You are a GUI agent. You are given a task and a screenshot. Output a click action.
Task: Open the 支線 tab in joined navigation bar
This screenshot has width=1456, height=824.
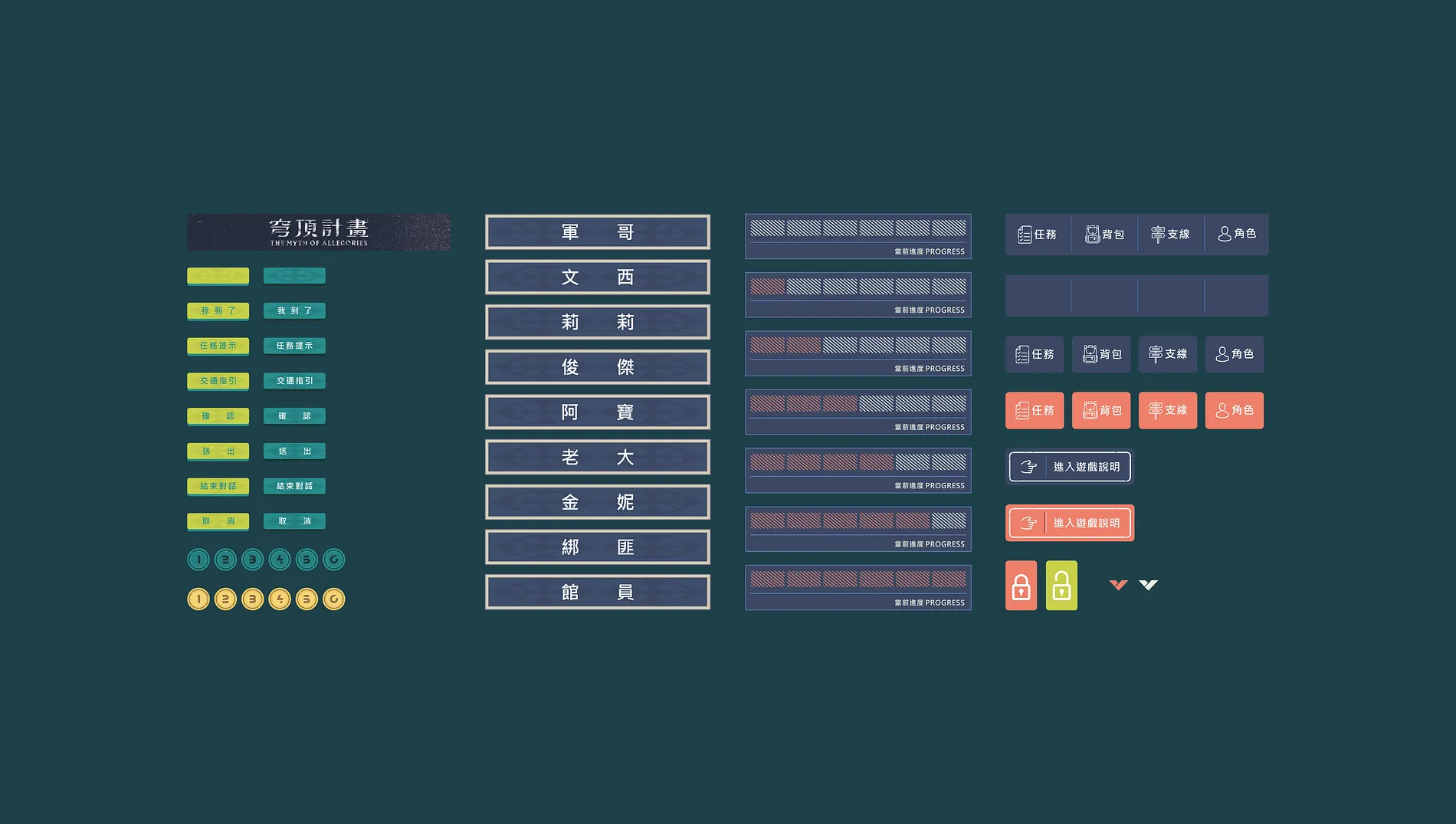pos(1171,235)
